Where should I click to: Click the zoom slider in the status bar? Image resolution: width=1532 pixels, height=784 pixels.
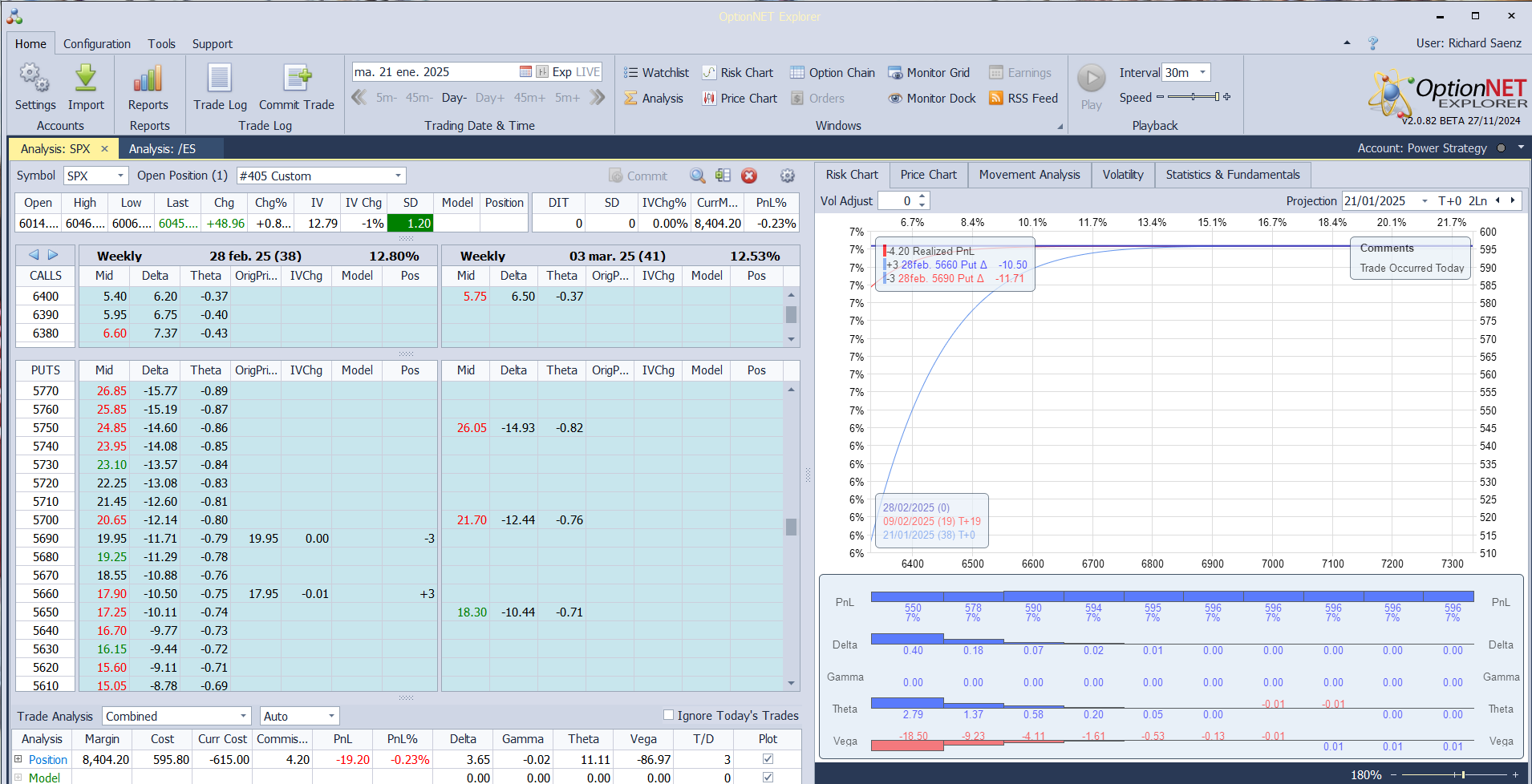point(1455,774)
